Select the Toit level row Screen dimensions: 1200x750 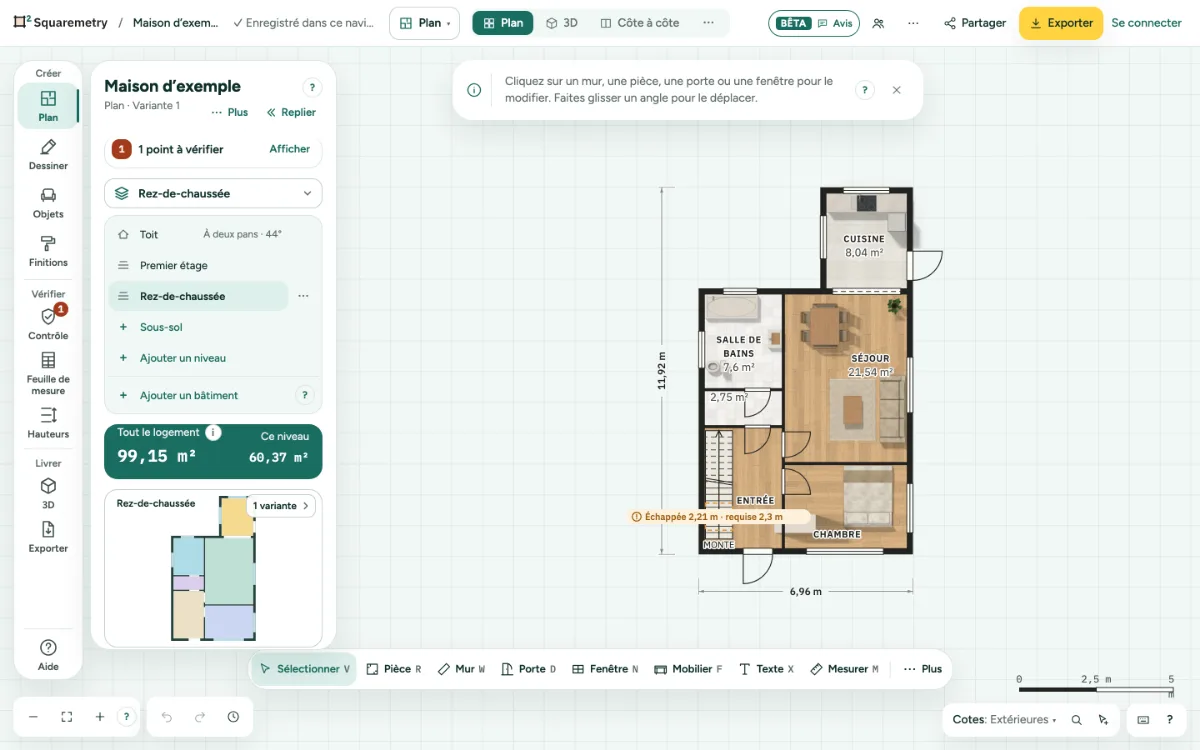213,234
